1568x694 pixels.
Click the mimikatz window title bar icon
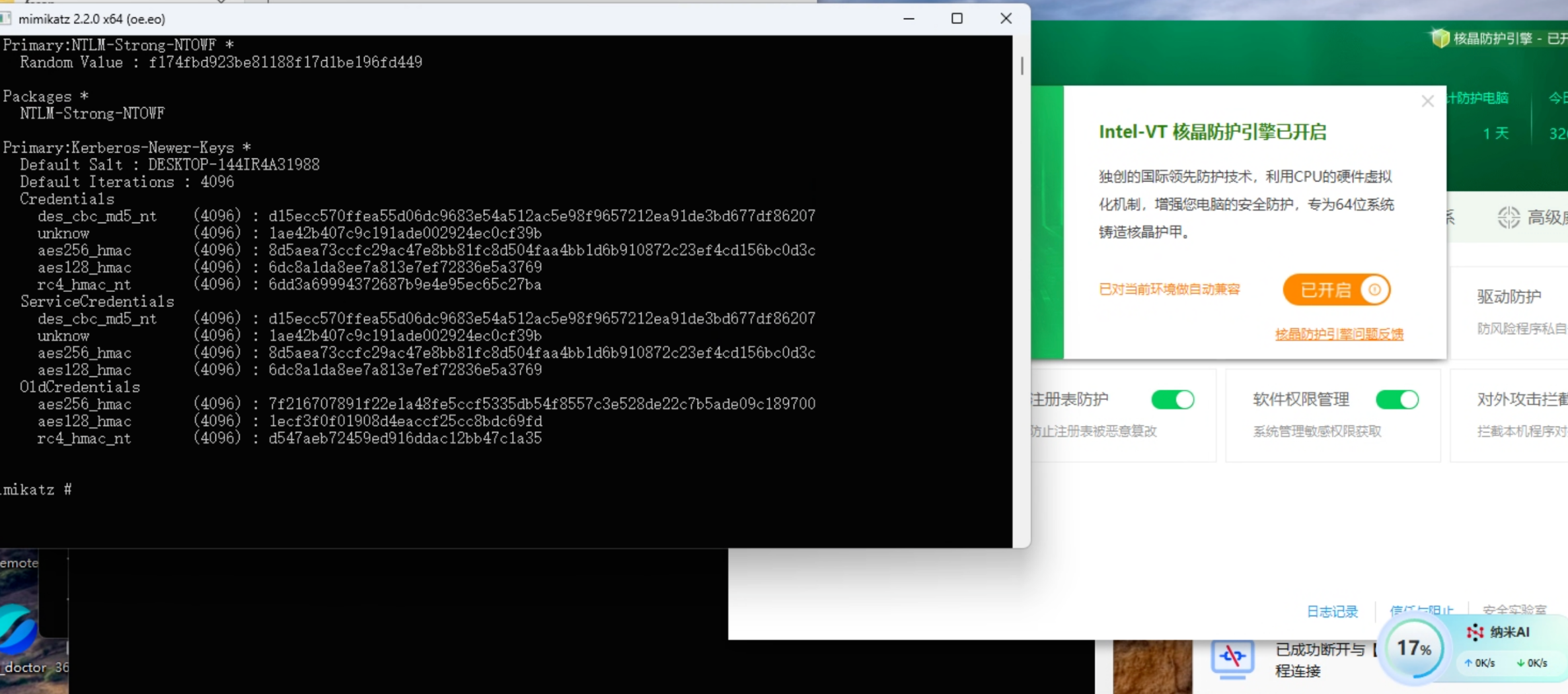pyautogui.click(x=5, y=18)
